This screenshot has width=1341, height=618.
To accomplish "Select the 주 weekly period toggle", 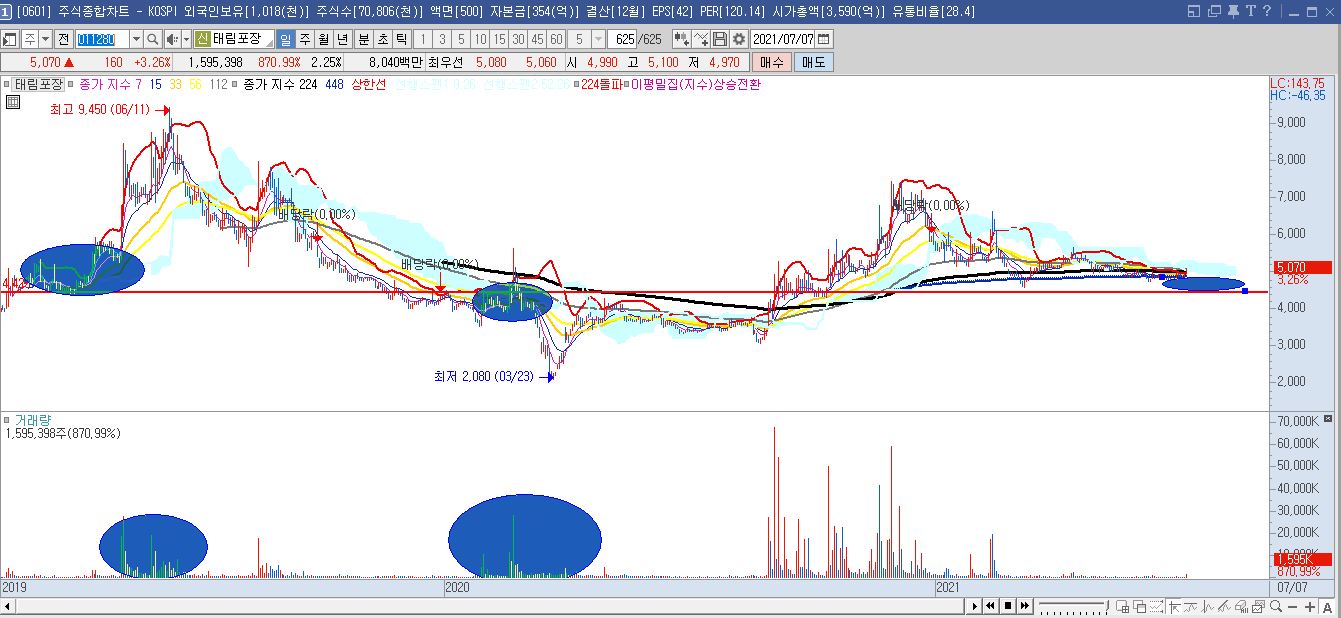I will (304, 39).
